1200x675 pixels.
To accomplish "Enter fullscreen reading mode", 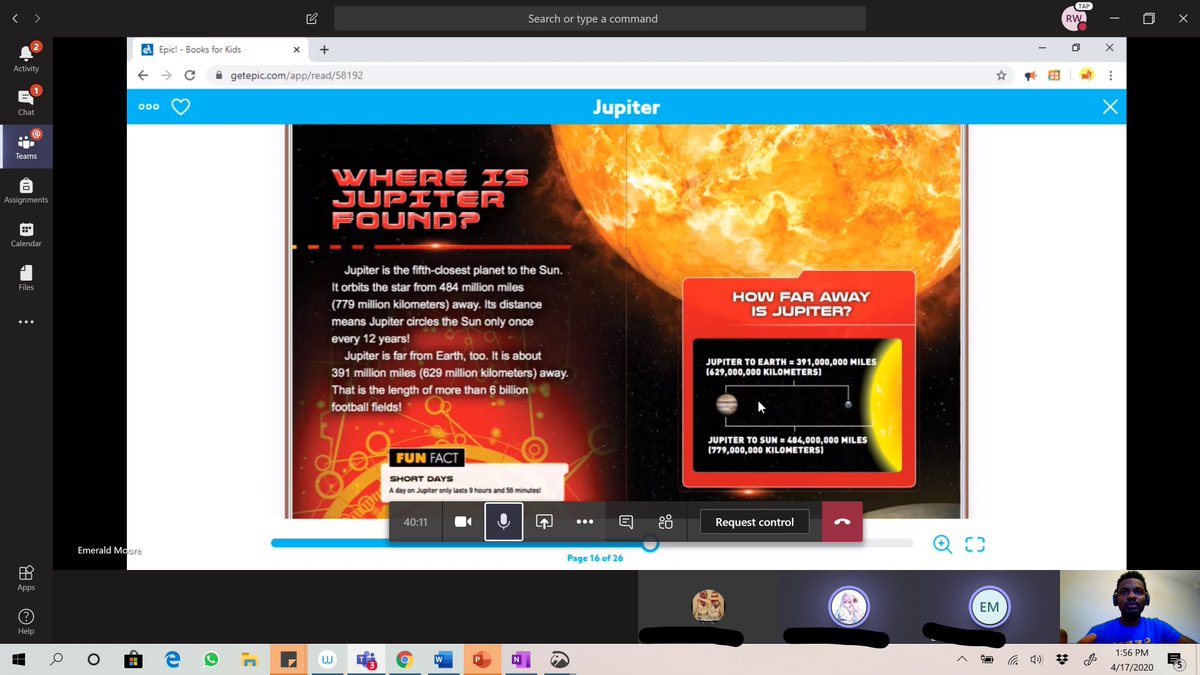I will pos(975,544).
